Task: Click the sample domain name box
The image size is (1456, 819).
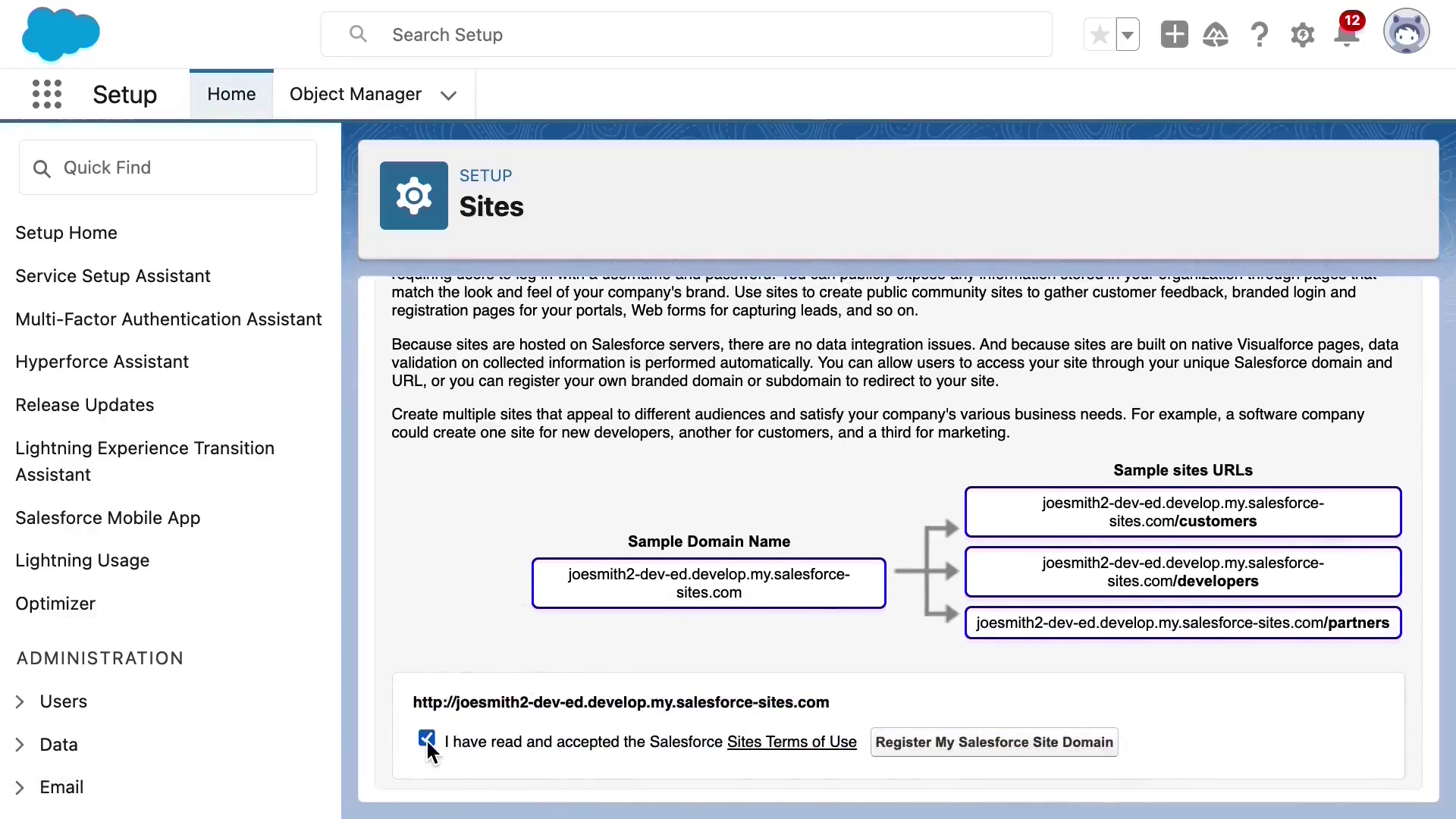Action: click(x=708, y=583)
